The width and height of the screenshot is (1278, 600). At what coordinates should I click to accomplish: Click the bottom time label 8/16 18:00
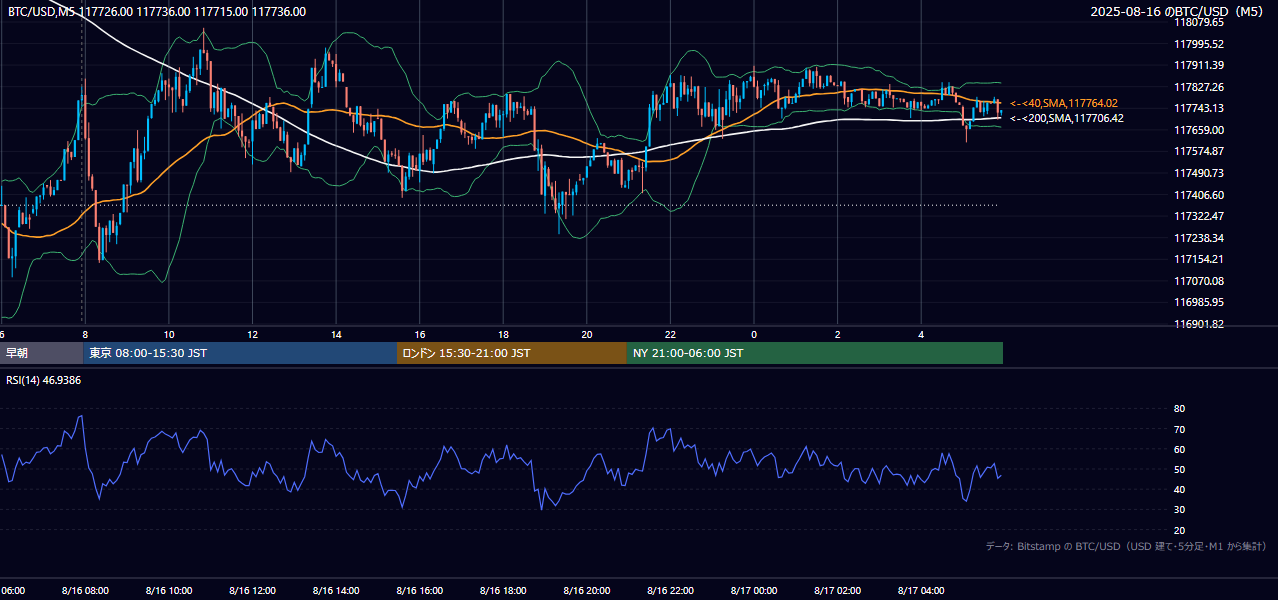tap(503, 591)
